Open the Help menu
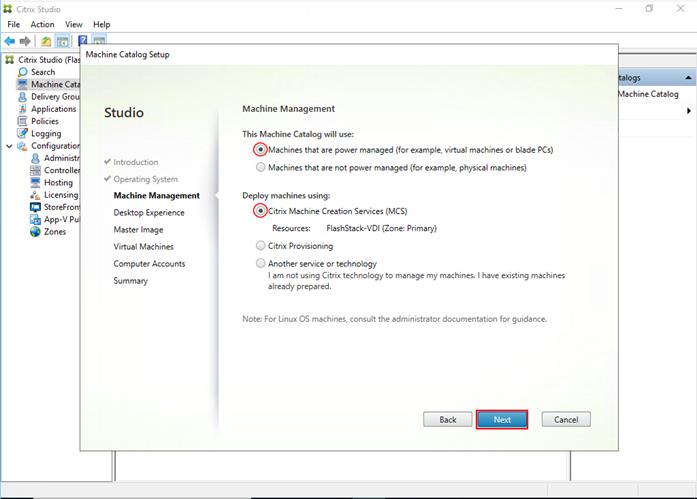Image resolution: width=697 pixels, height=499 pixels. click(x=101, y=24)
